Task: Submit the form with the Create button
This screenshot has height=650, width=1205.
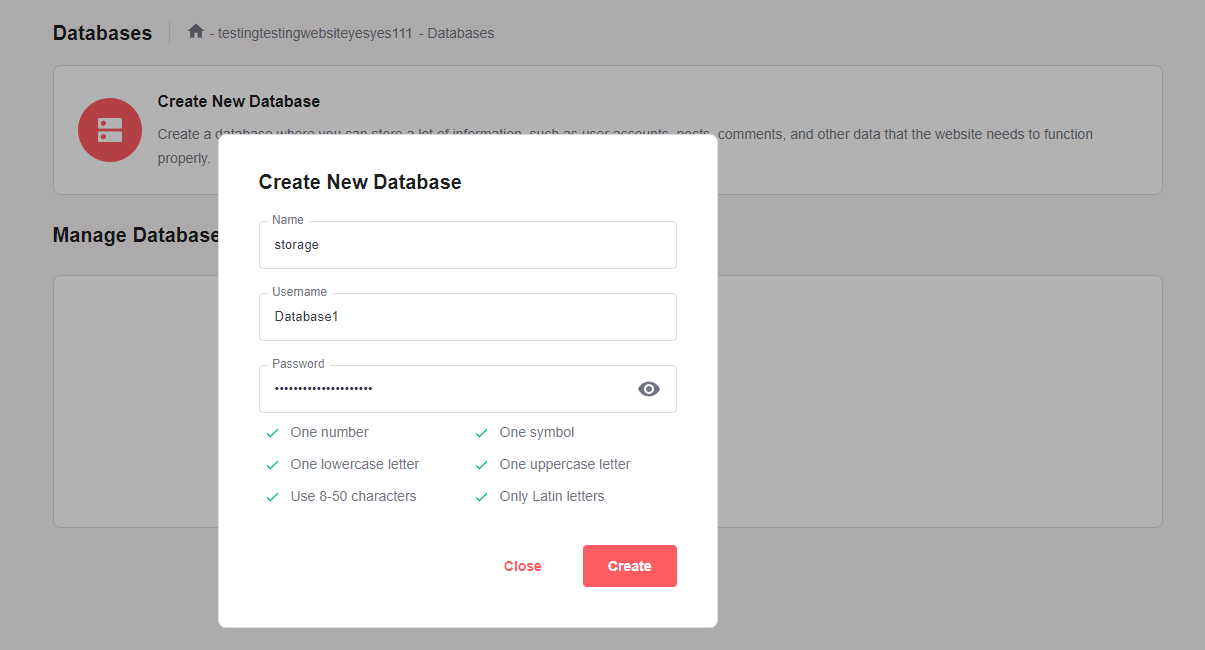Action: click(629, 565)
